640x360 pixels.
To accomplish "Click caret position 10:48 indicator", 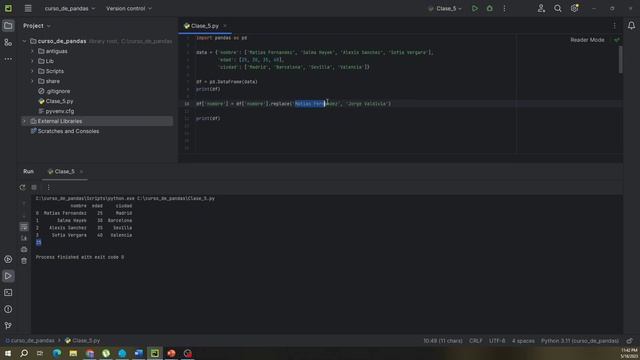I will pos(443,341).
